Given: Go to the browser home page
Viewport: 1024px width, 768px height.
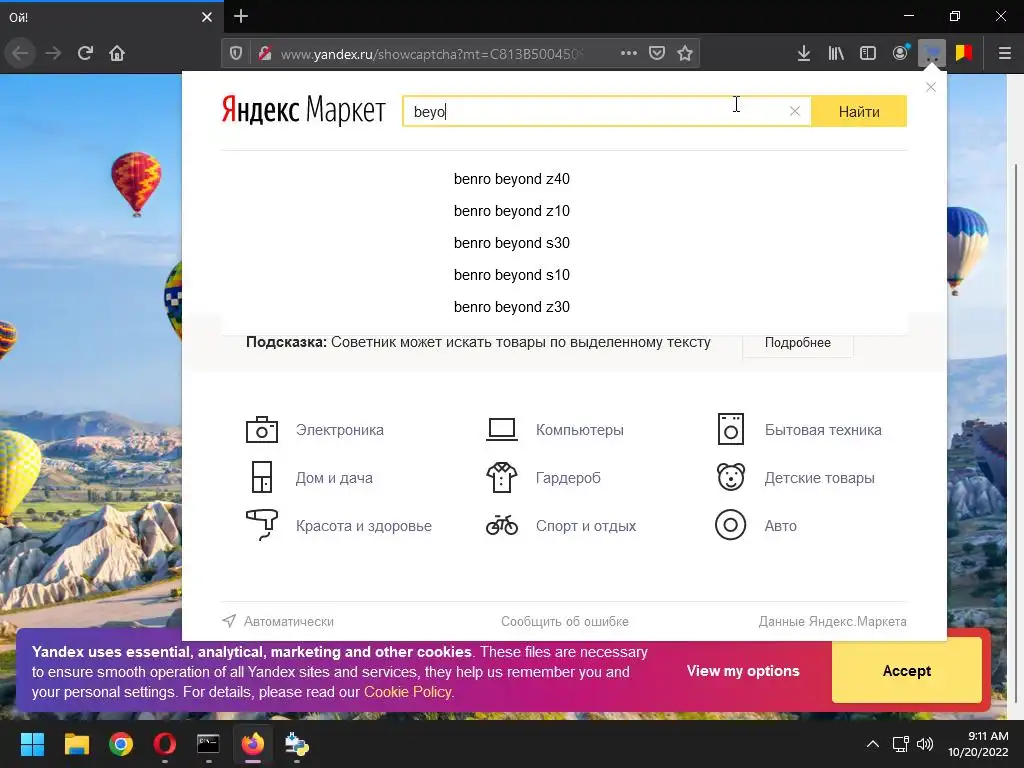Looking at the screenshot, I should pos(117,53).
